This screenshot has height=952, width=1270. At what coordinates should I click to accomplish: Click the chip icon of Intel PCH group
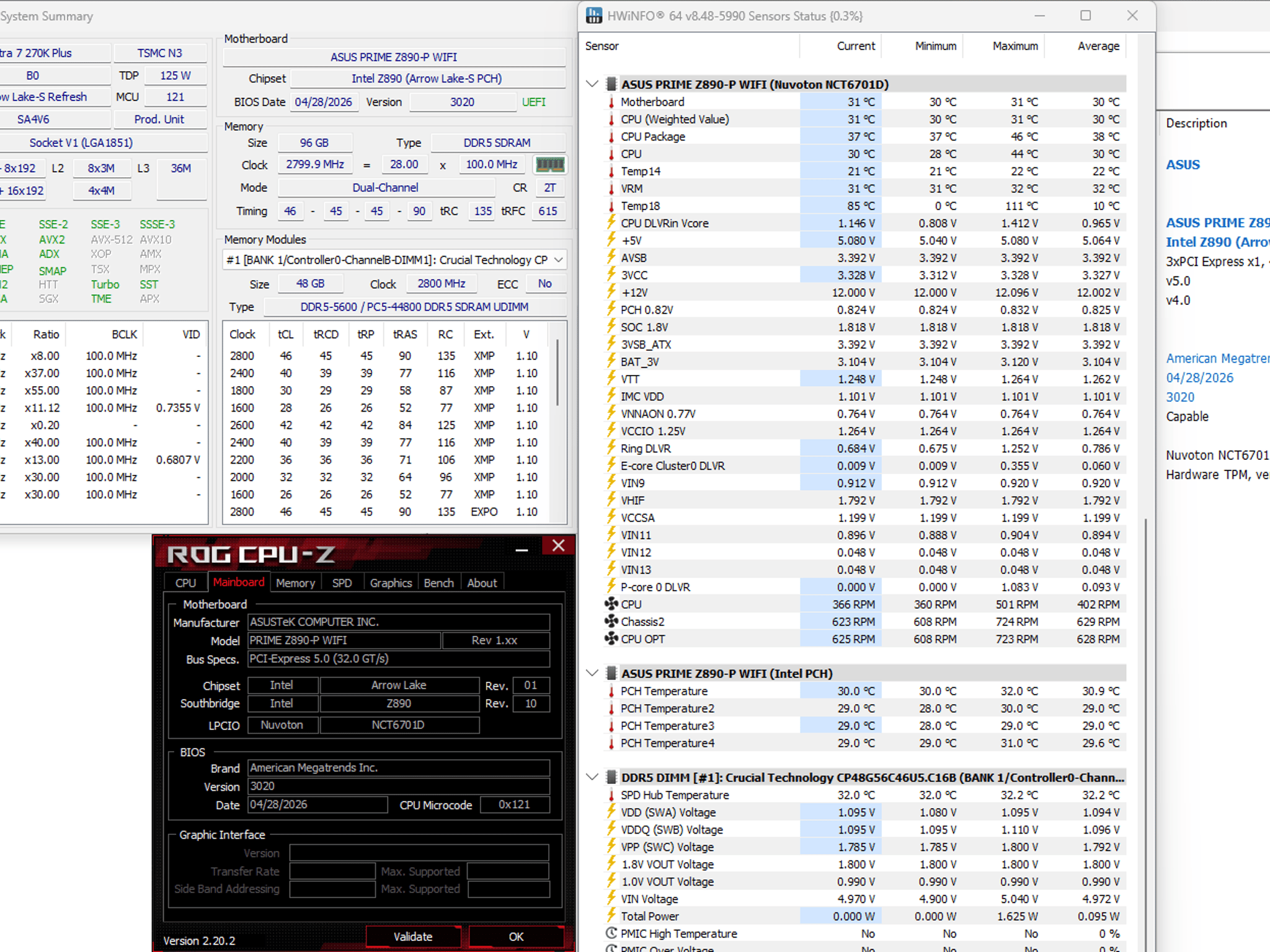(x=611, y=673)
